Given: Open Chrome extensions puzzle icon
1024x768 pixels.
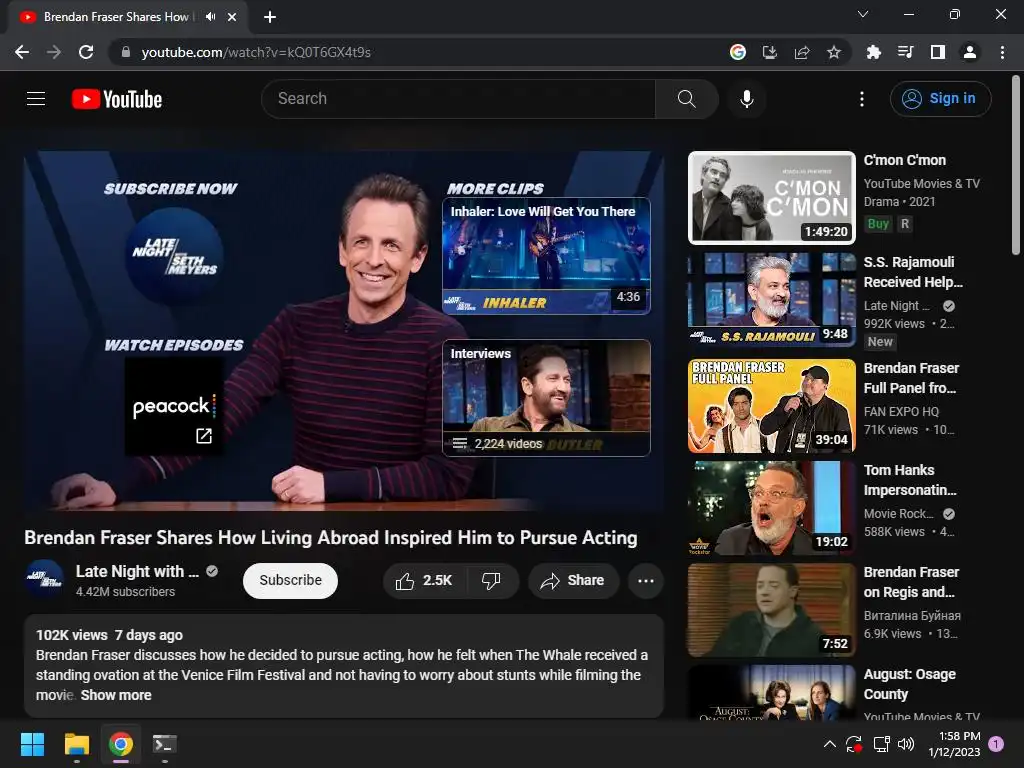Looking at the screenshot, I should [873, 52].
